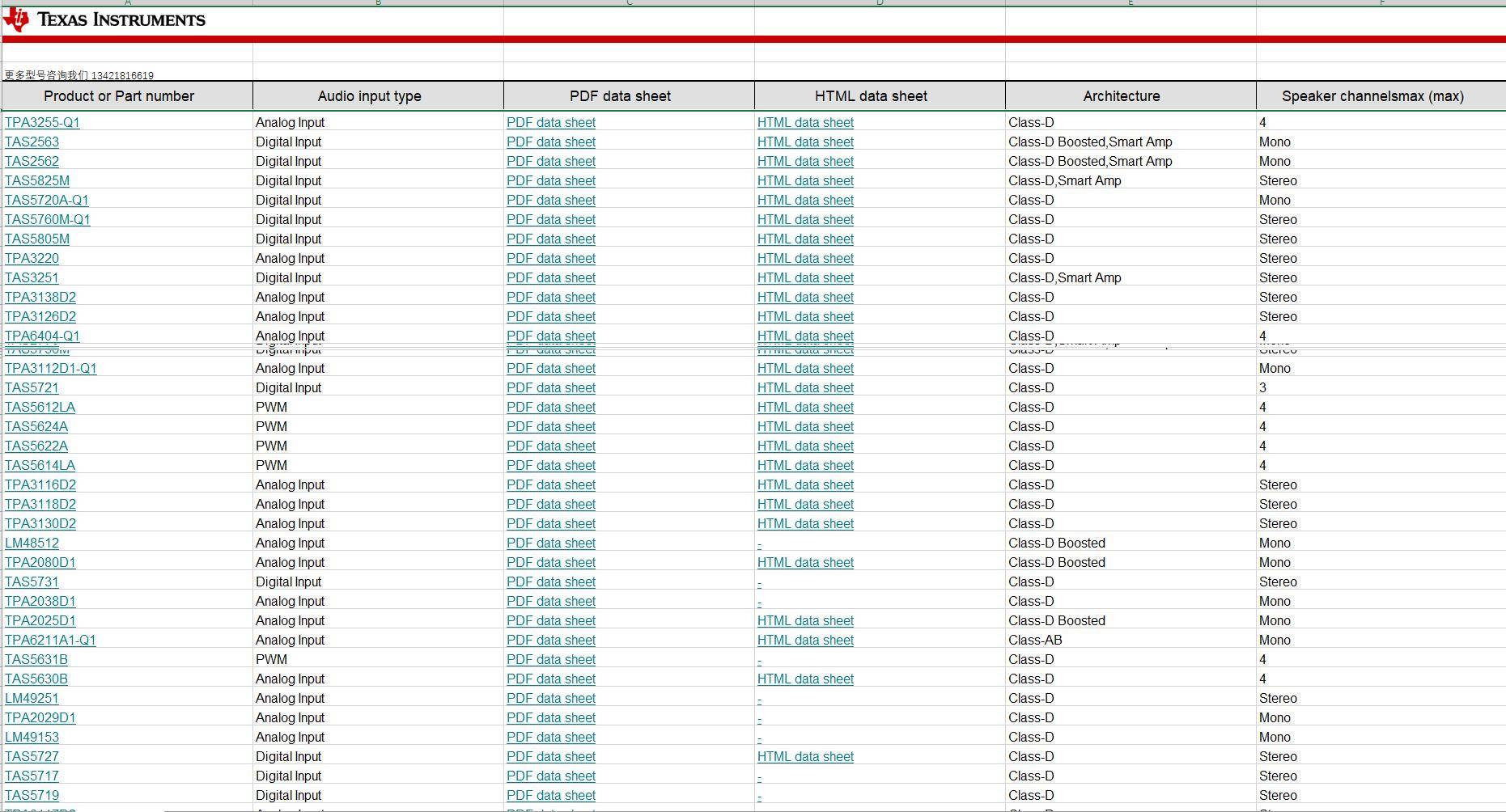The width and height of the screenshot is (1506, 812).
Task: Open HTML data sheet for TPA3220
Action: (x=805, y=259)
